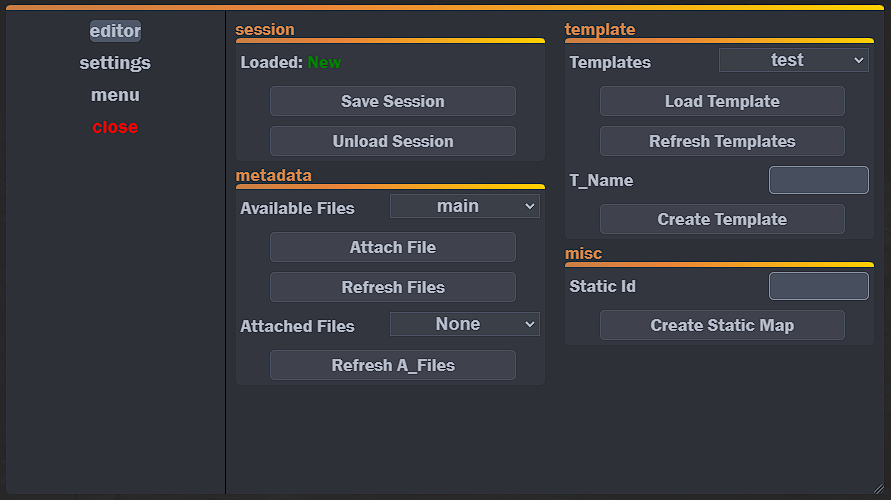
Task: Go to the menu sidebar item
Action: pyautogui.click(x=115, y=95)
